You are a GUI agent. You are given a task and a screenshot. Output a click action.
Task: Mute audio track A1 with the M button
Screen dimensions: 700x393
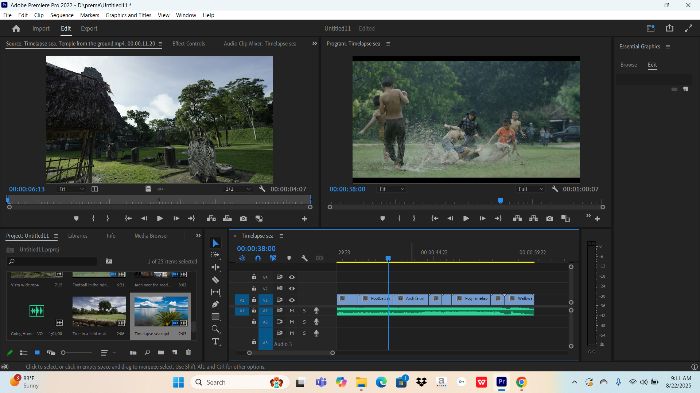[x=292, y=310]
